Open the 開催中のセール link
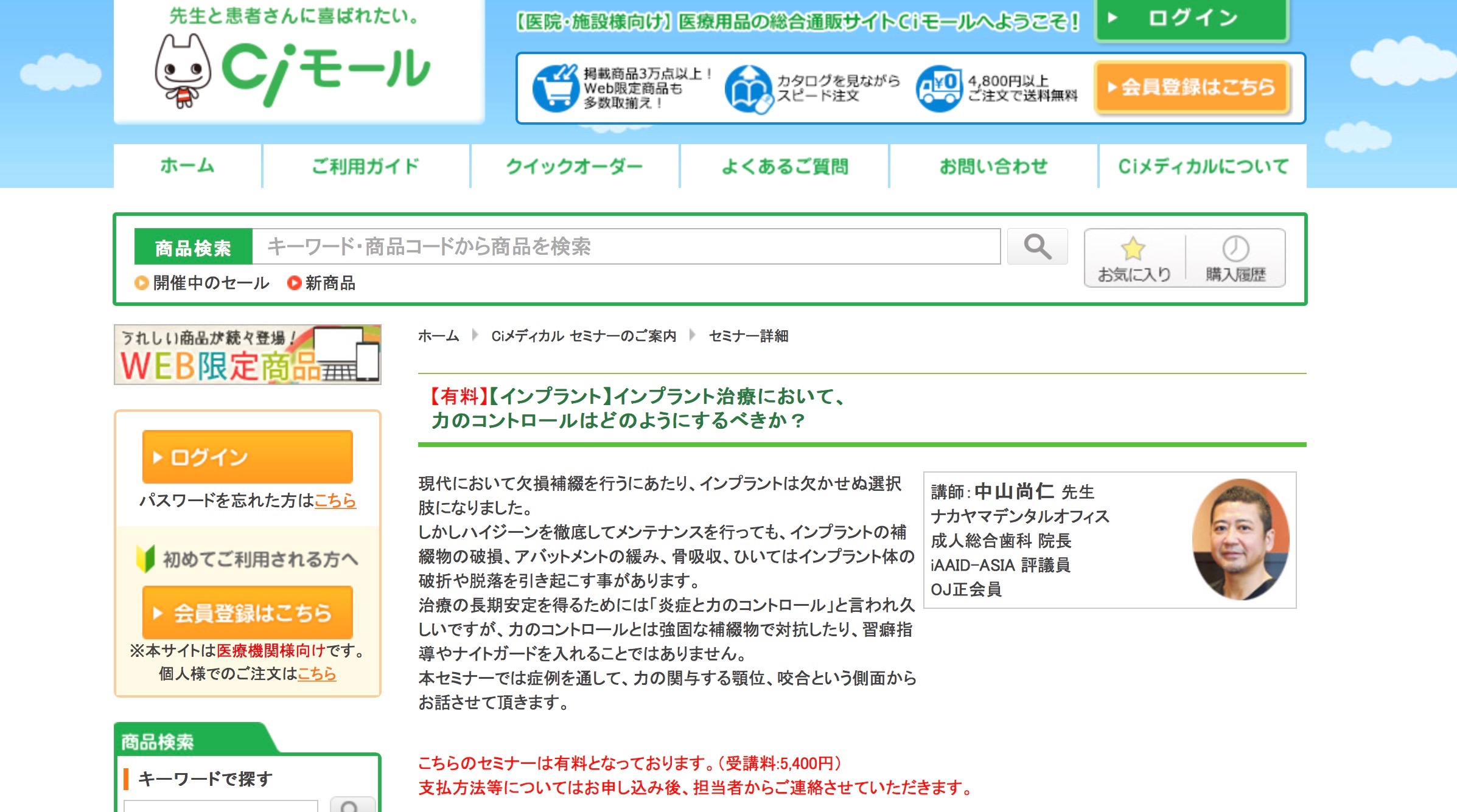This screenshot has height=812, width=1457. (211, 283)
